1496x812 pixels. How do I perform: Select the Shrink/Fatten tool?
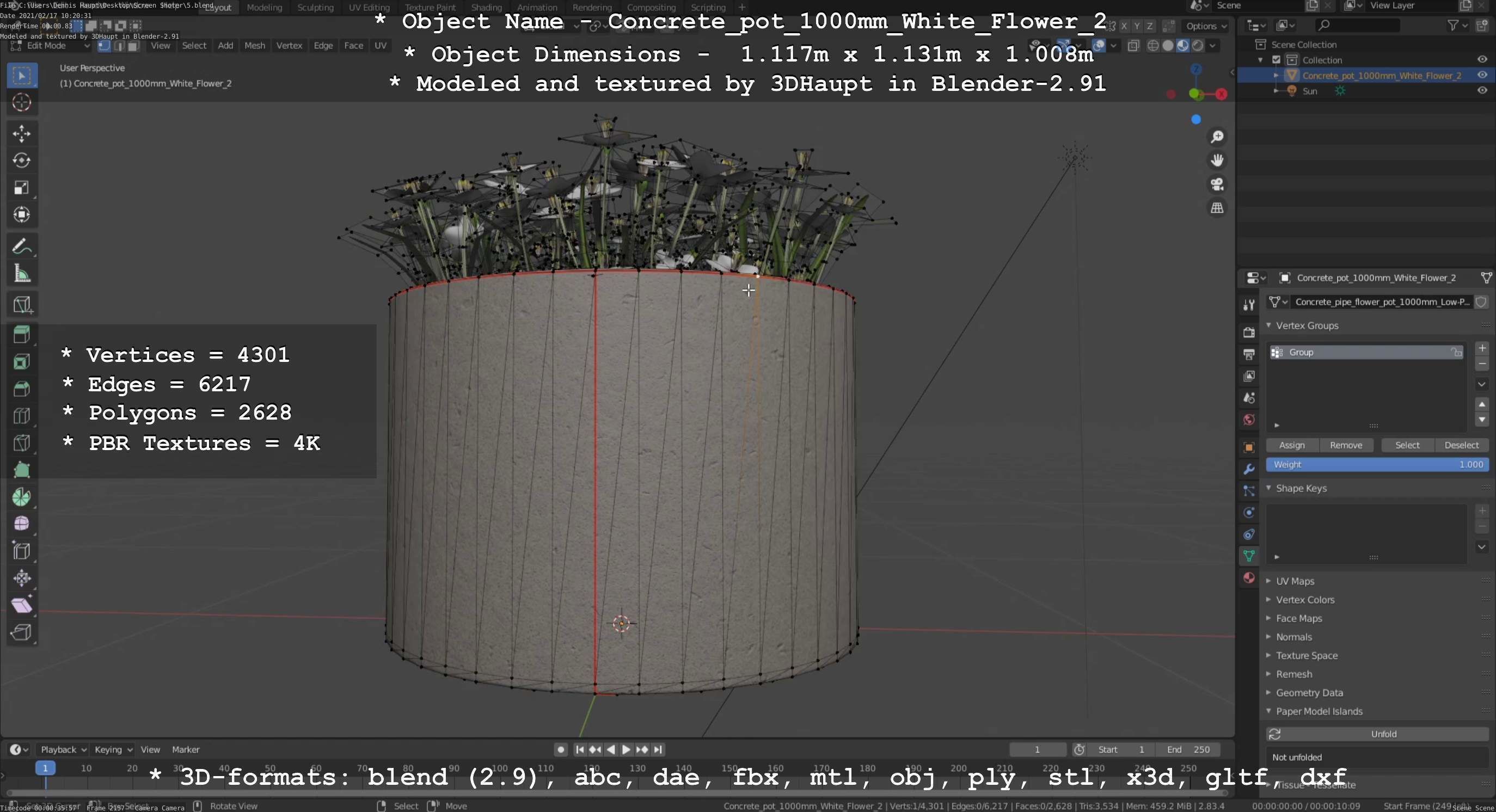22,577
